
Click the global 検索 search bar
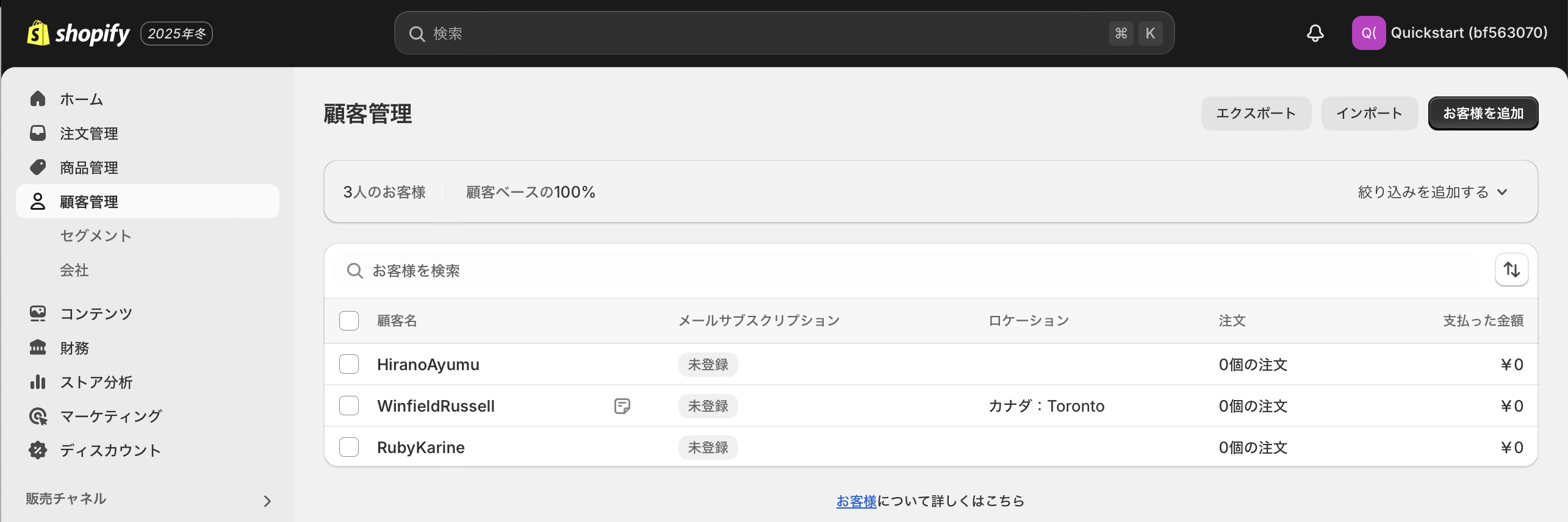(x=784, y=33)
